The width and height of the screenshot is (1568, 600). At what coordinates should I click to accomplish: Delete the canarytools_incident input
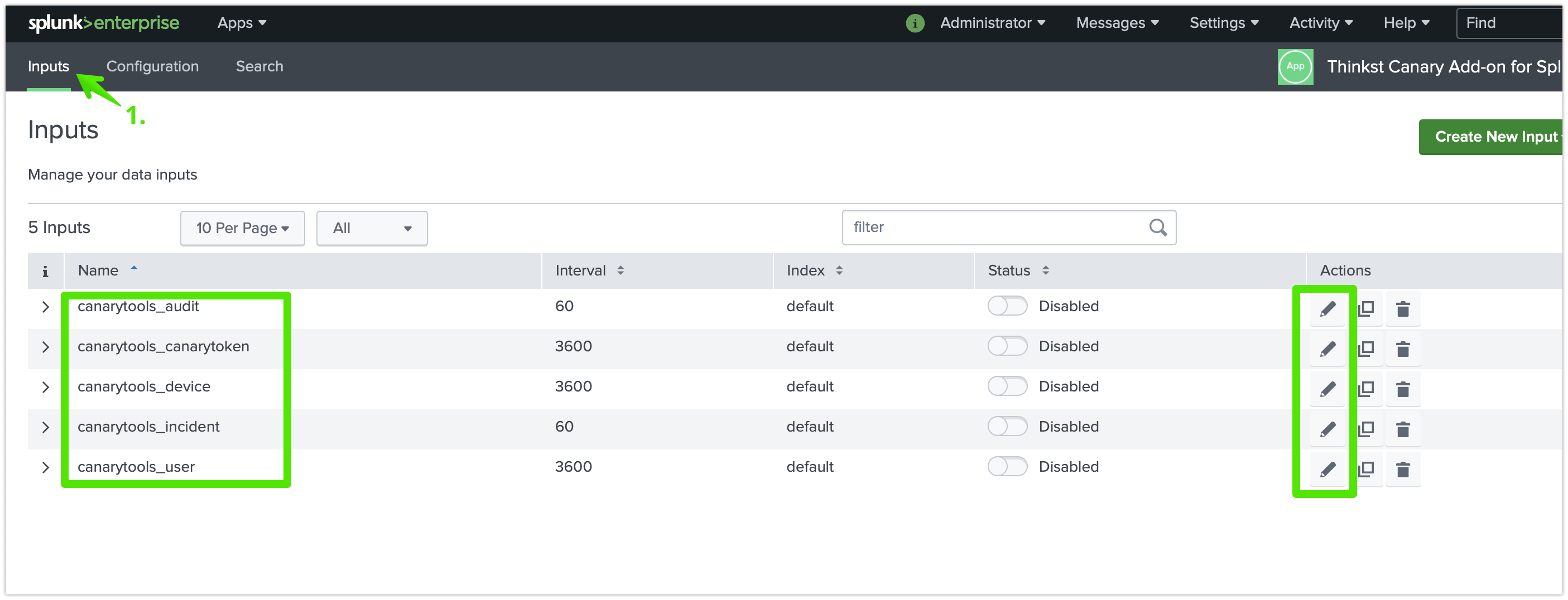pyautogui.click(x=1403, y=429)
